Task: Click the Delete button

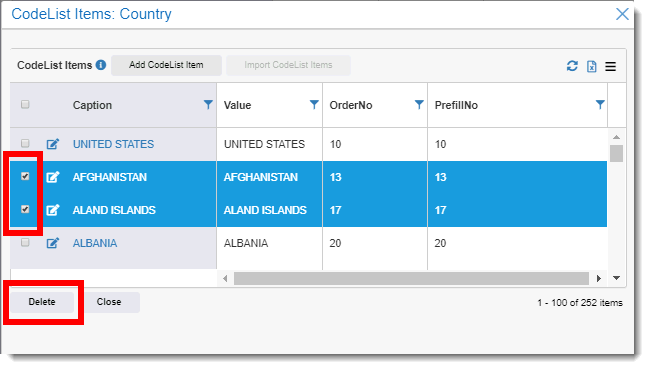Action: tap(42, 302)
